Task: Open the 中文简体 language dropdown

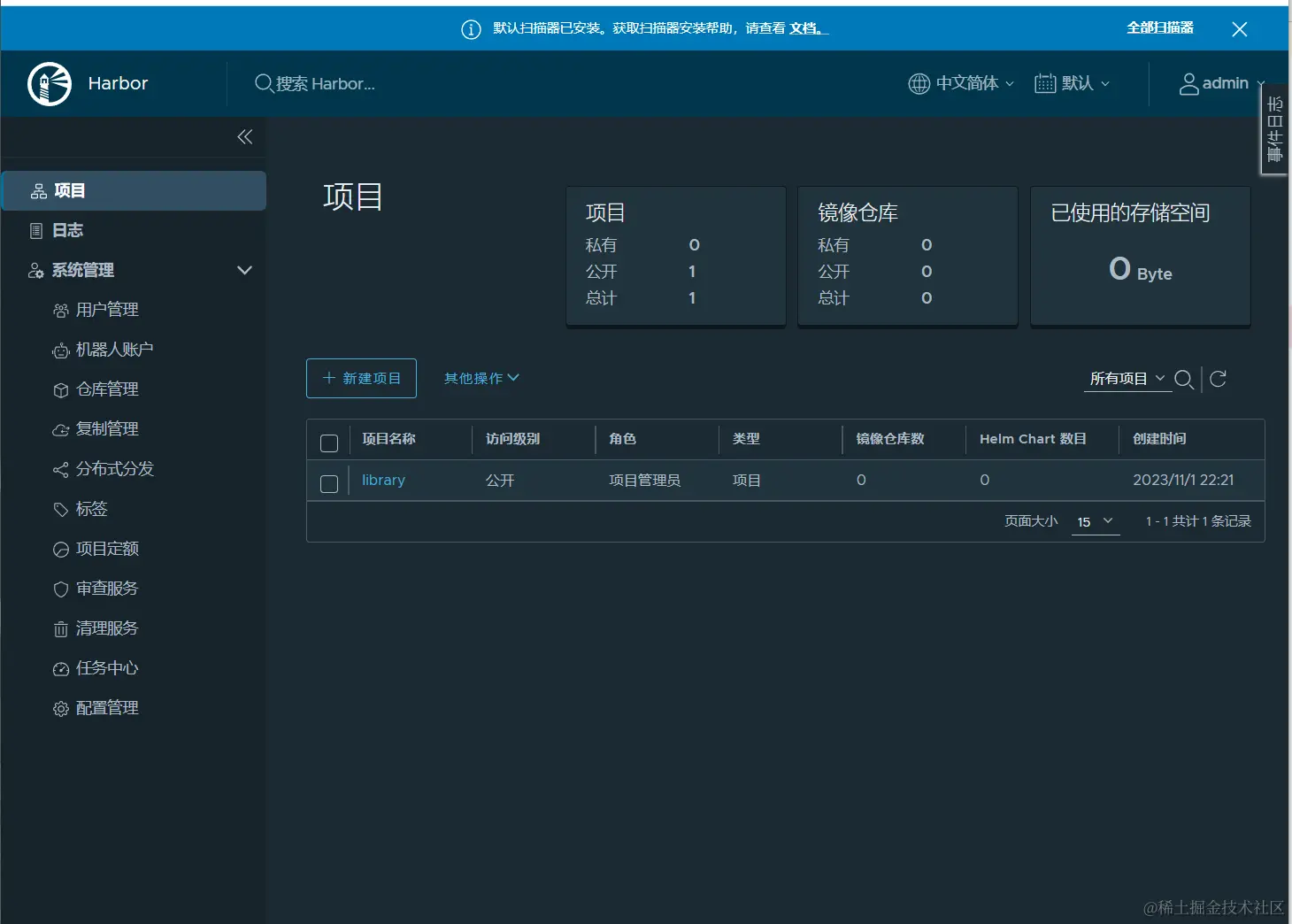Action: [x=961, y=83]
